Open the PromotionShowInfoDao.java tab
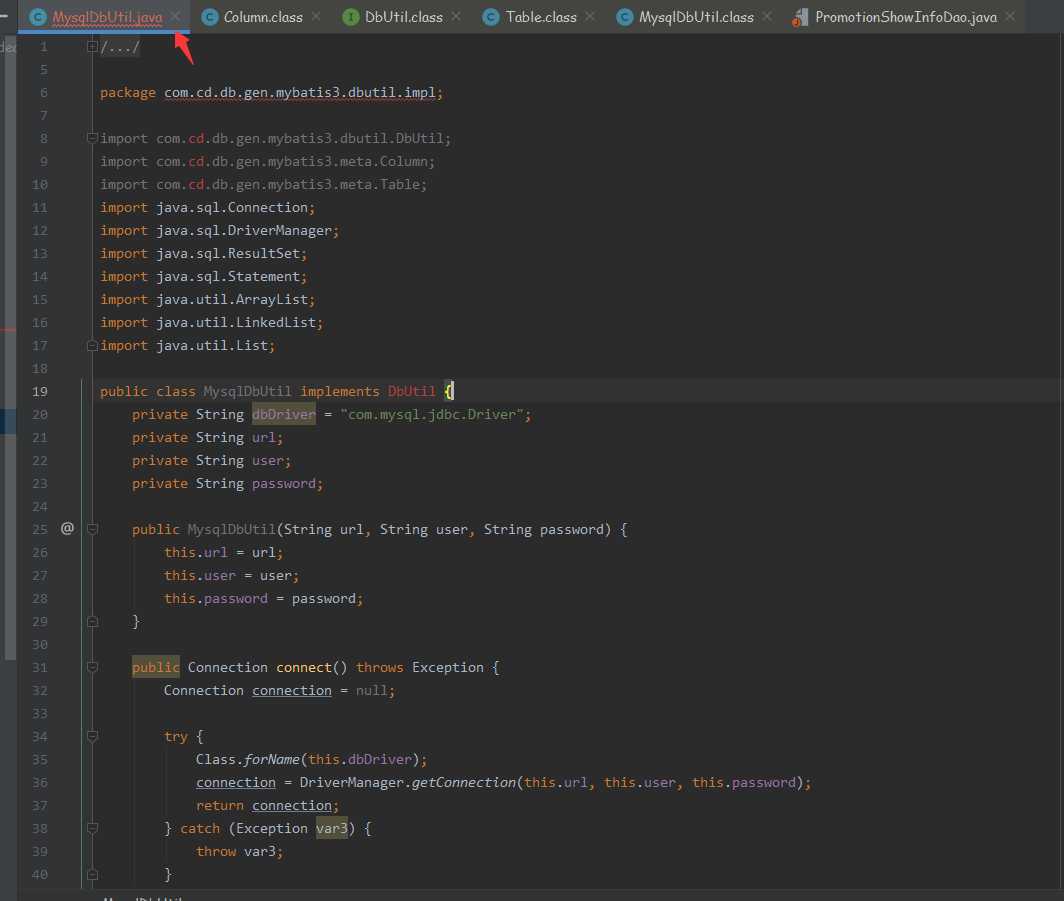Screen dimensions: 1064x901 906,17
